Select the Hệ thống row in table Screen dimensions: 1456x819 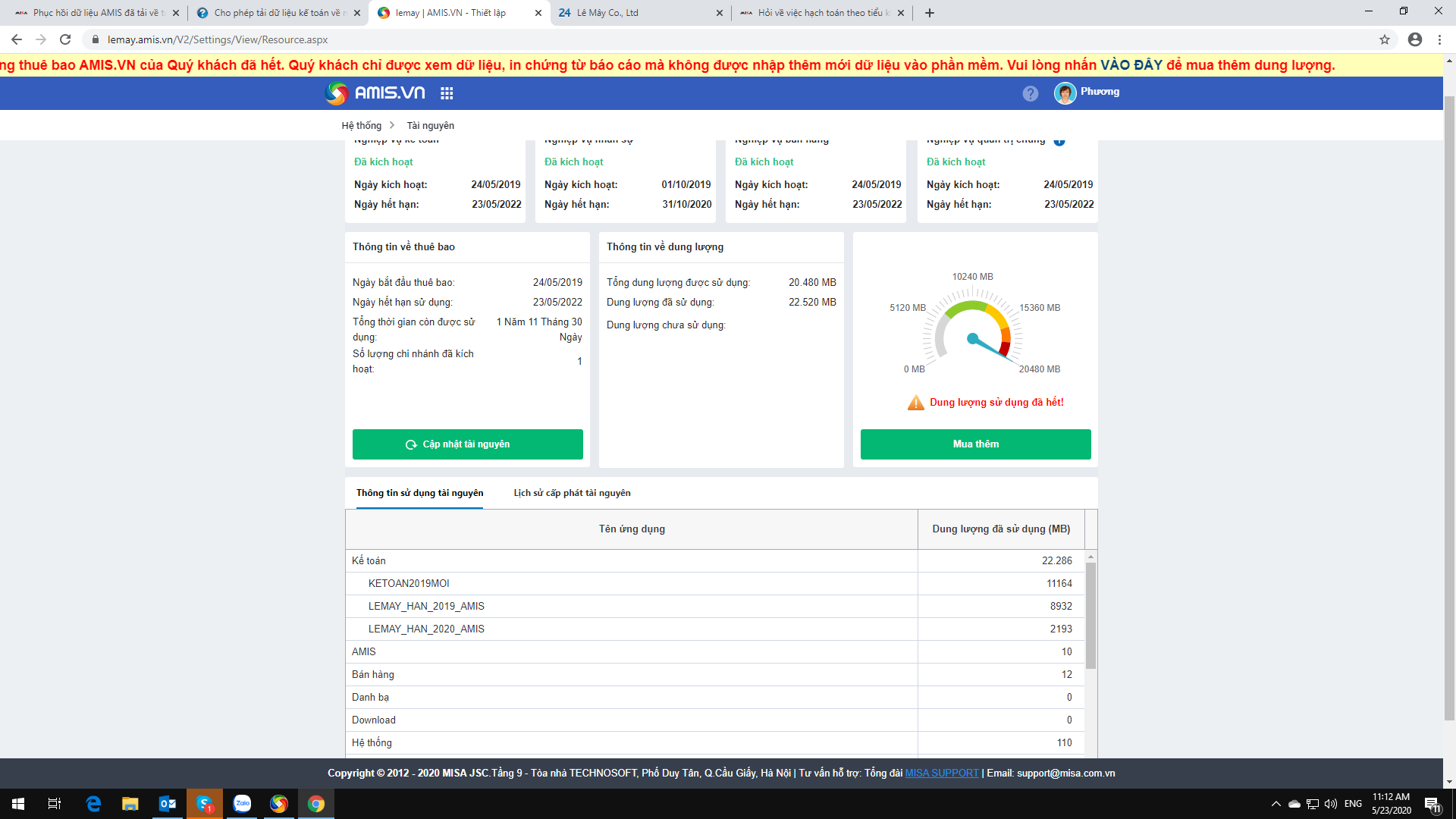(x=715, y=743)
